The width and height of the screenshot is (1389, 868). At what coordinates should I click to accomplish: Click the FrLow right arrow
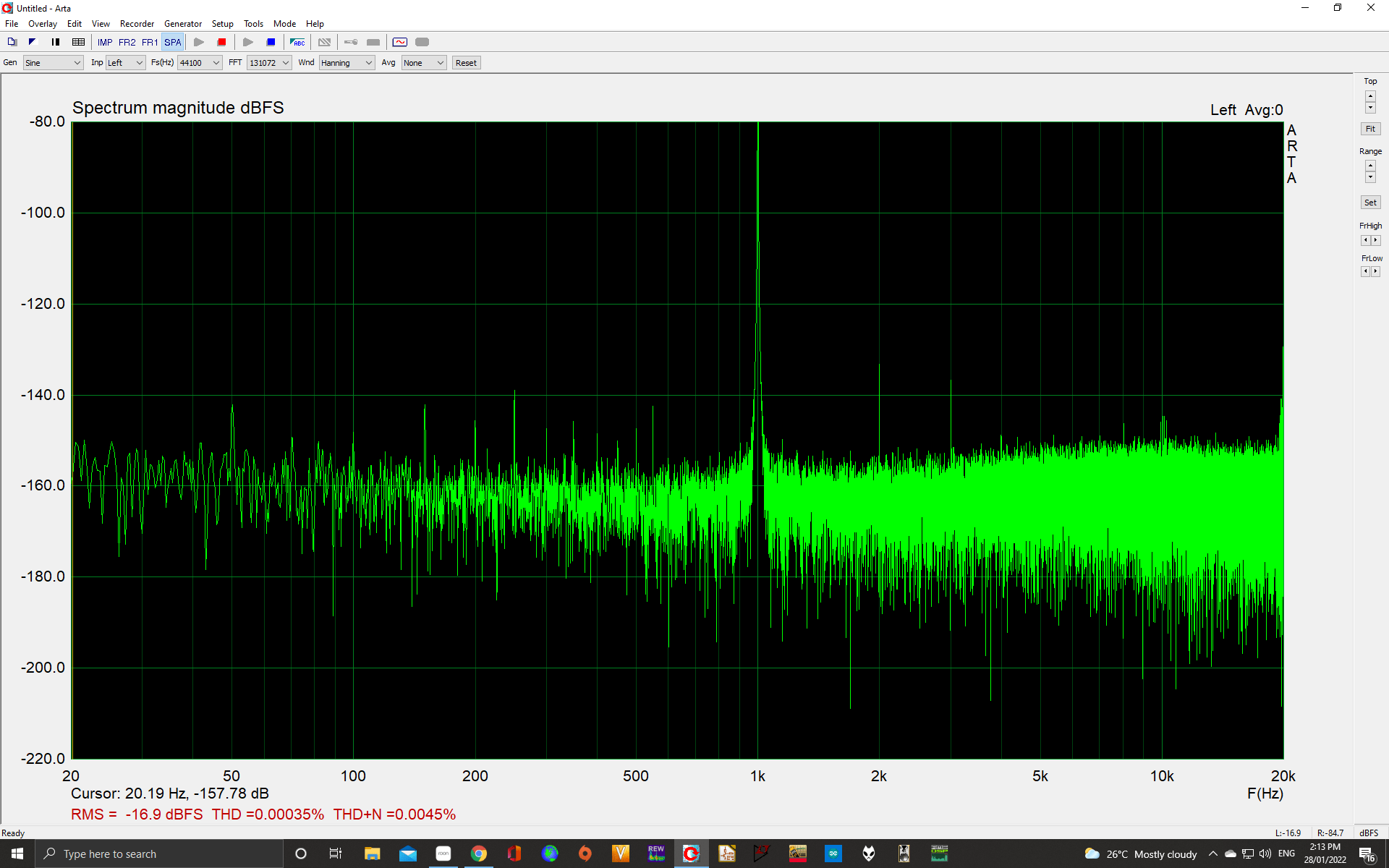pos(1376,271)
